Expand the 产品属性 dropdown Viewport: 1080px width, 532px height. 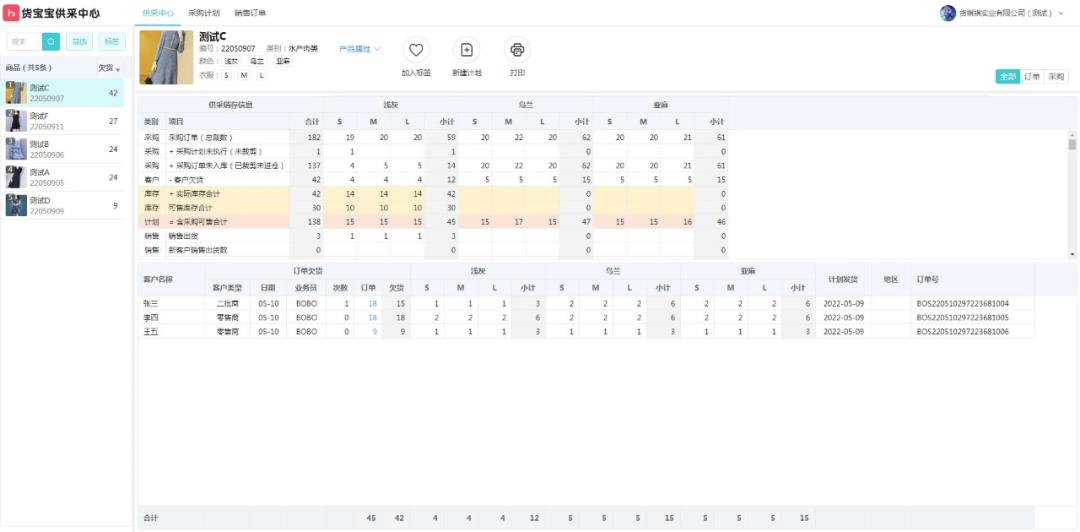[x=360, y=48]
